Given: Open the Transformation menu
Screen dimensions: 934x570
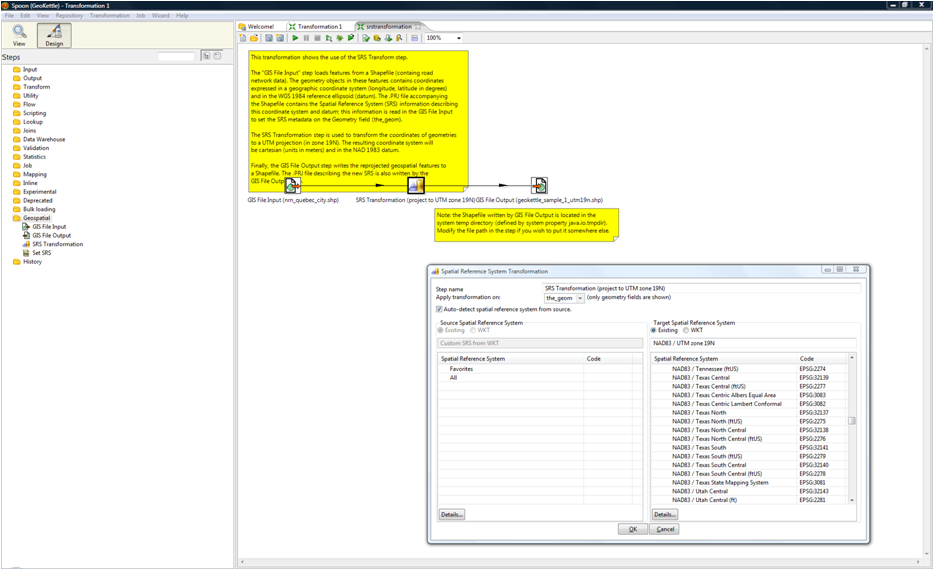Looking at the screenshot, I should click(x=110, y=15).
